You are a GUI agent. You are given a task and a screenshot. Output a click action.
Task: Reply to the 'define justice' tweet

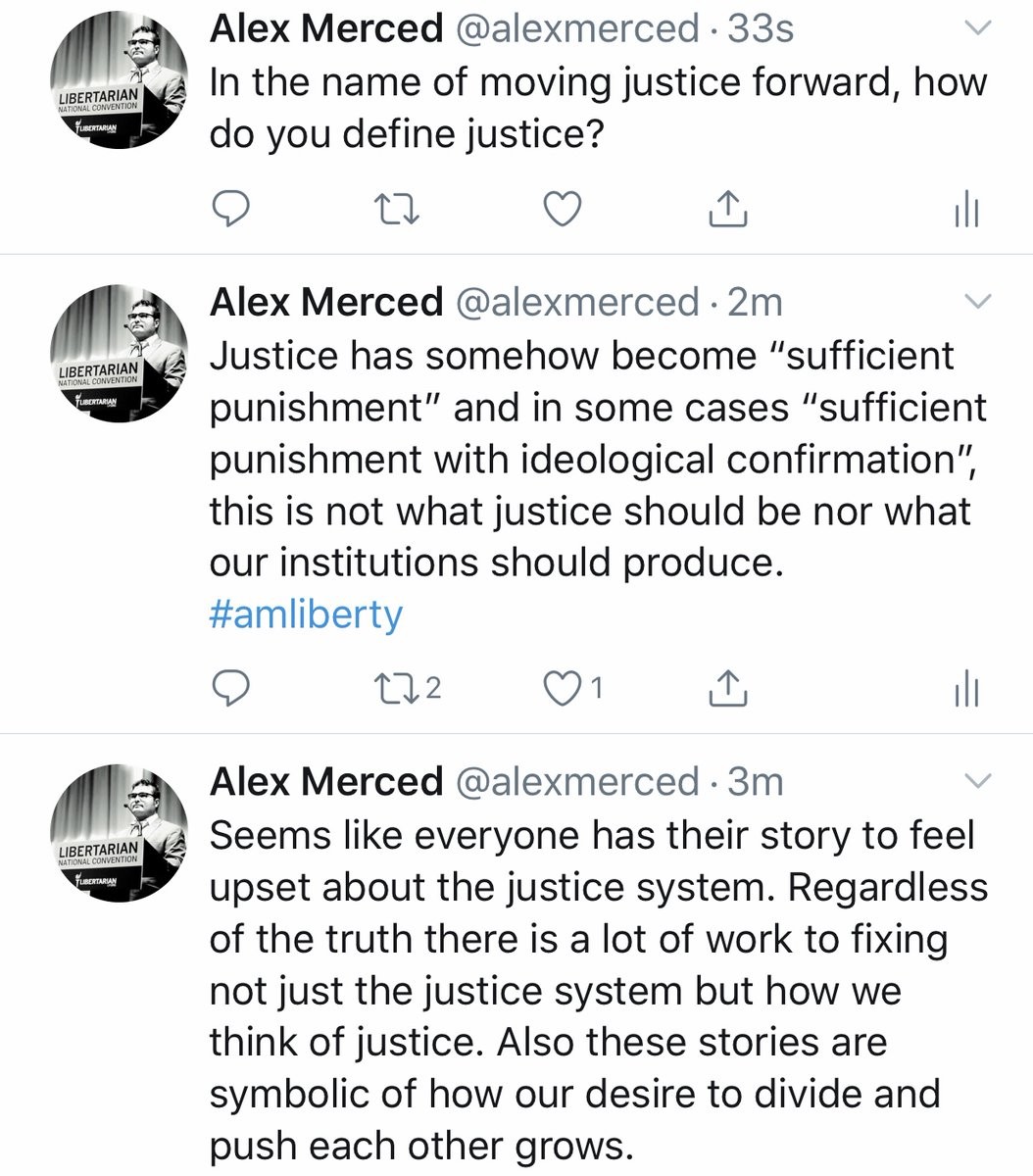point(231,209)
